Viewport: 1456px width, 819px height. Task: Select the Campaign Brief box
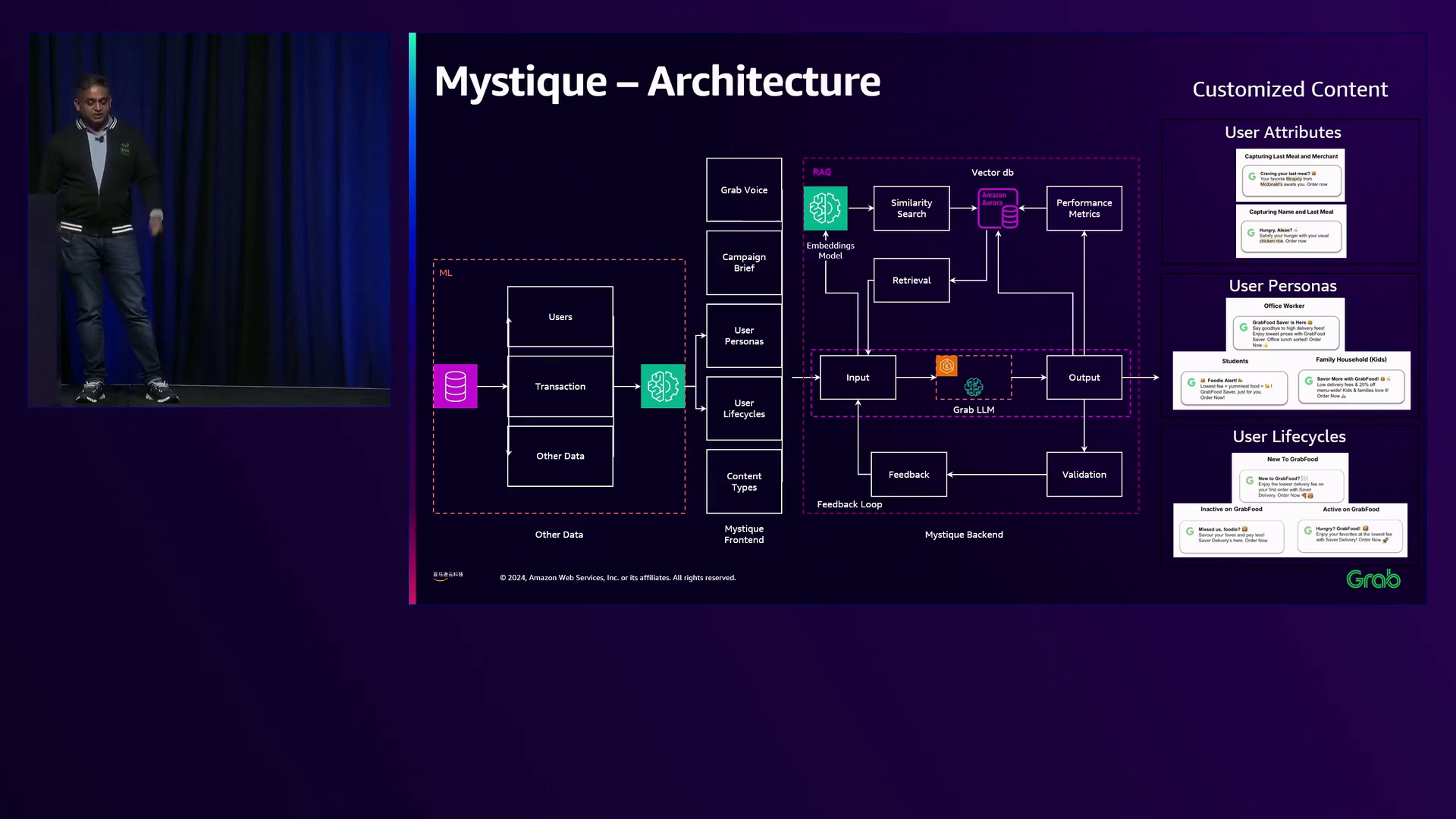point(744,262)
